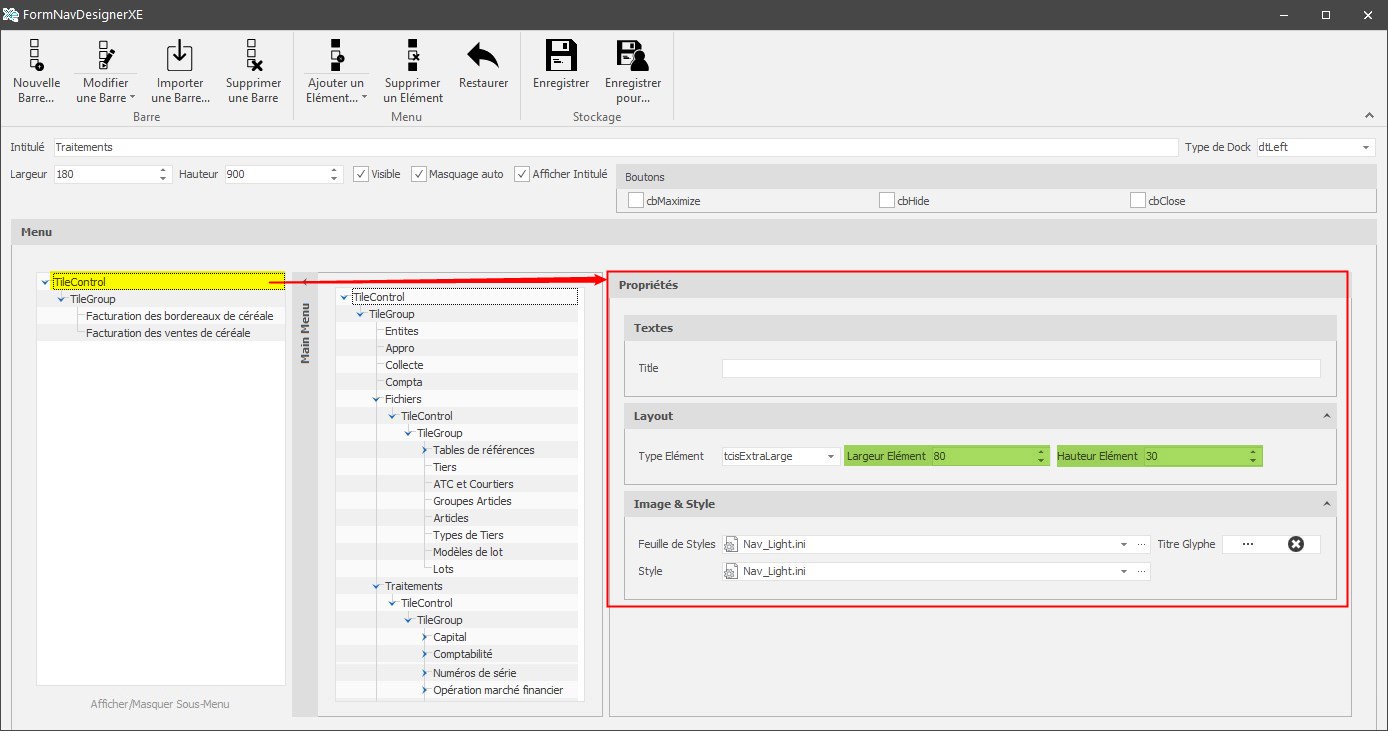Click the Importer une Barre icon
1388x731 pixels.
(x=180, y=55)
